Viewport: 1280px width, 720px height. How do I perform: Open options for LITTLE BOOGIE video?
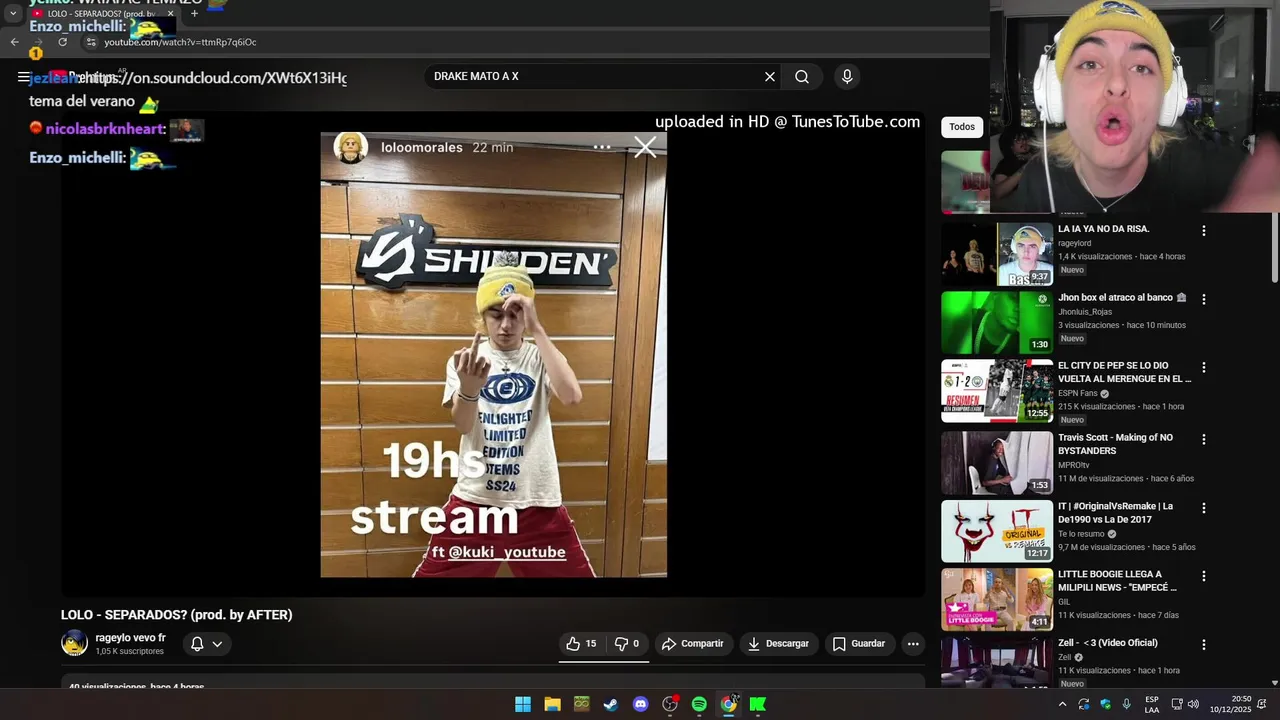tap(1204, 576)
